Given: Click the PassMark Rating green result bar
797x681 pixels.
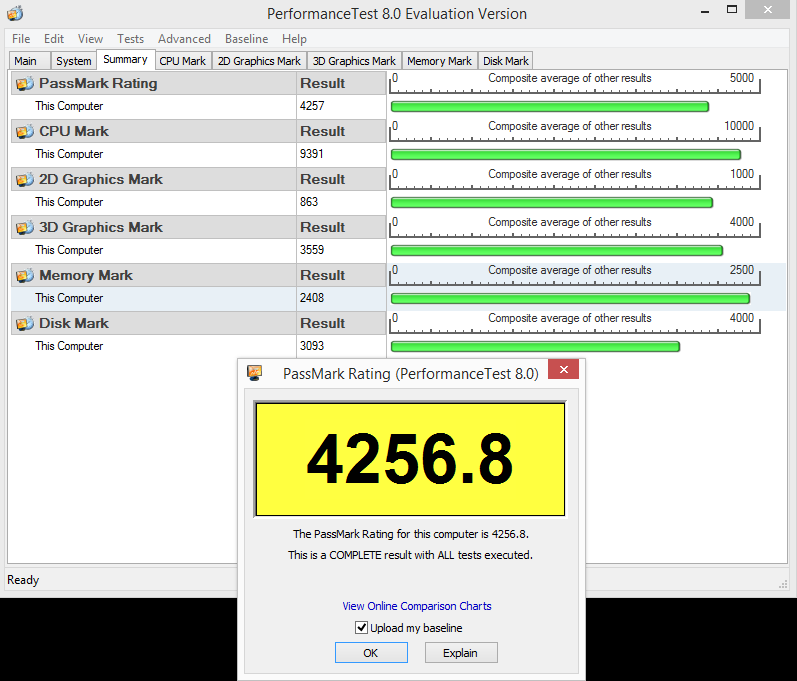Looking at the screenshot, I should click(549, 107).
